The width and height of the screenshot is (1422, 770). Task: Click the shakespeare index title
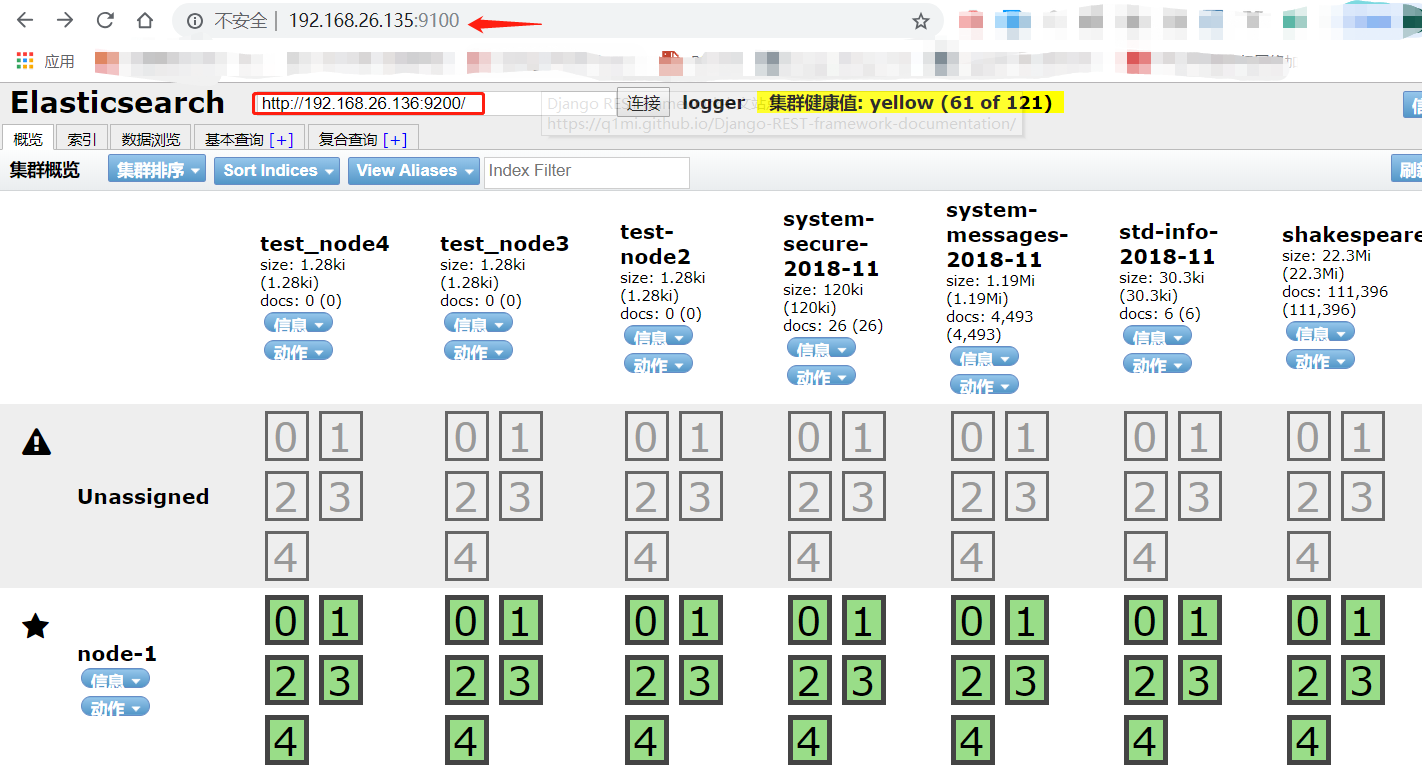1352,235
